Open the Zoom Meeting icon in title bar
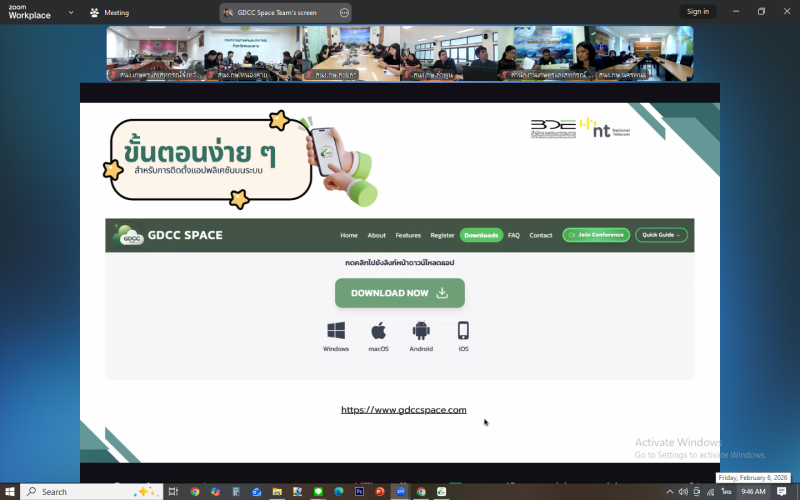The height and width of the screenshot is (500, 800). click(x=94, y=12)
